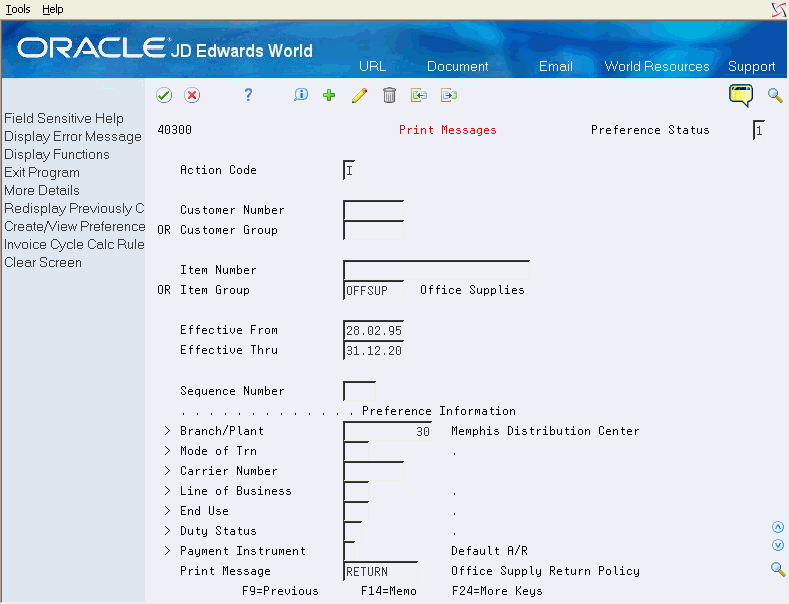789x604 pixels.
Task: Click the Mode of Trn field
Action: click(356, 451)
